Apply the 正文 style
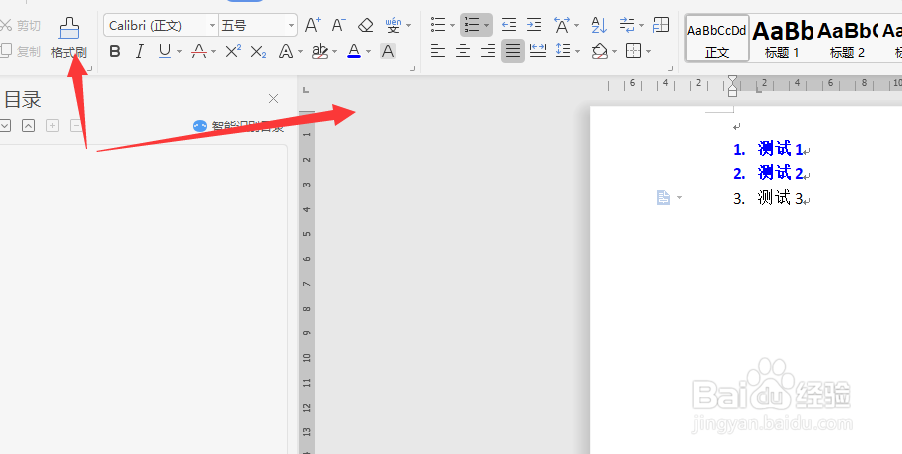Image resolution: width=902 pixels, height=454 pixels. click(717, 38)
